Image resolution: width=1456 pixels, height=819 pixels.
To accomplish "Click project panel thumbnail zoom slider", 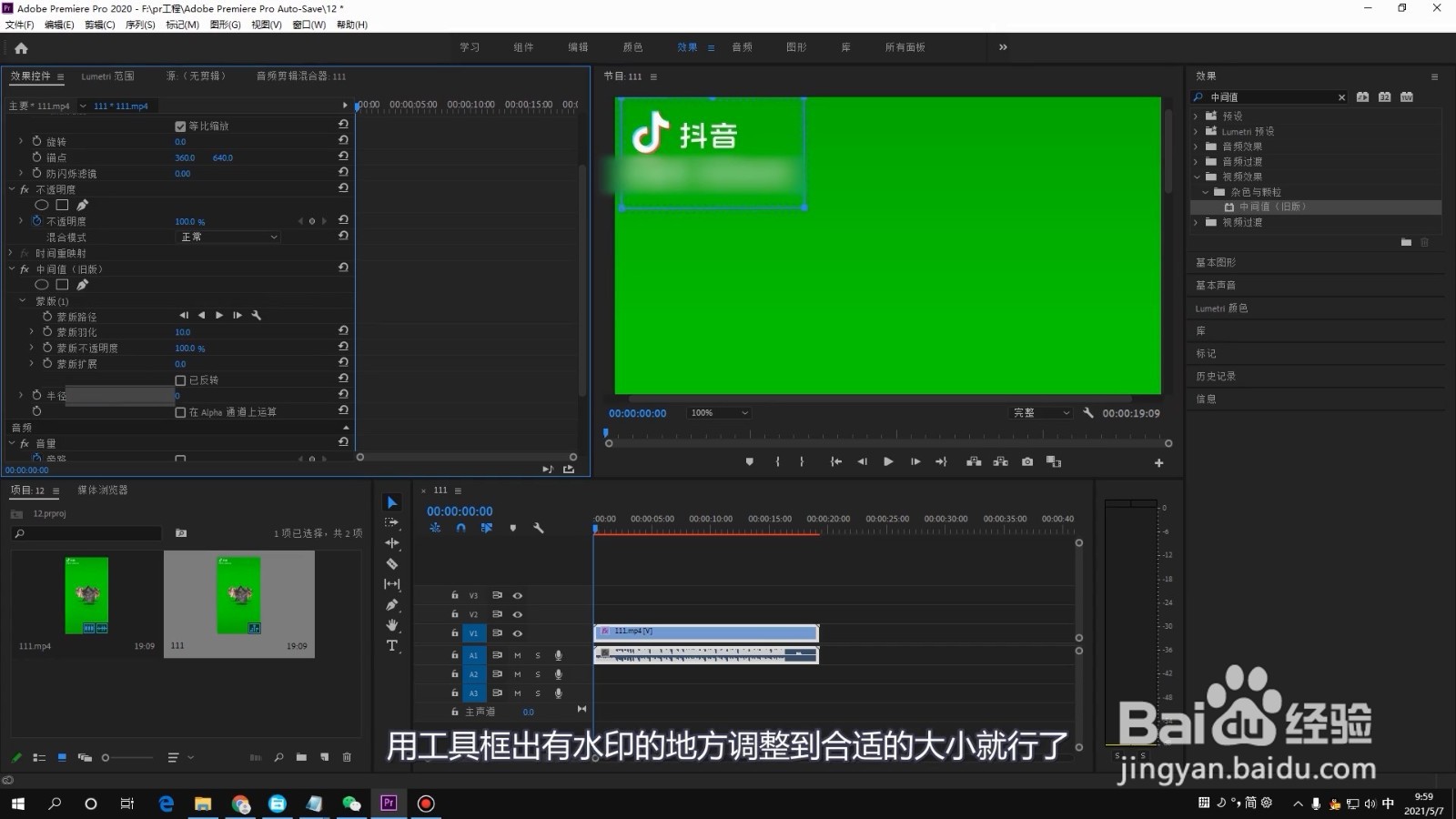I will click(128, 758).
